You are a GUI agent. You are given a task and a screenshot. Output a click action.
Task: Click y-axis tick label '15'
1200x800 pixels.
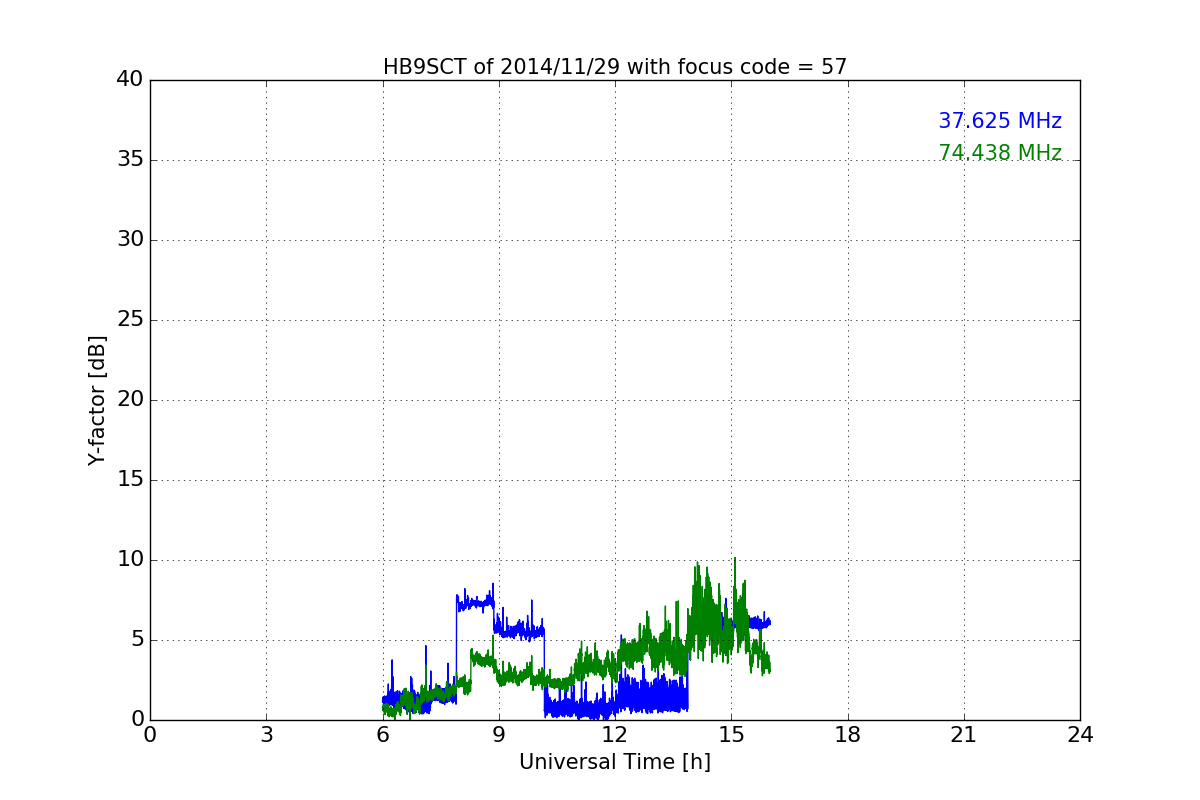[x=130, y=480]
